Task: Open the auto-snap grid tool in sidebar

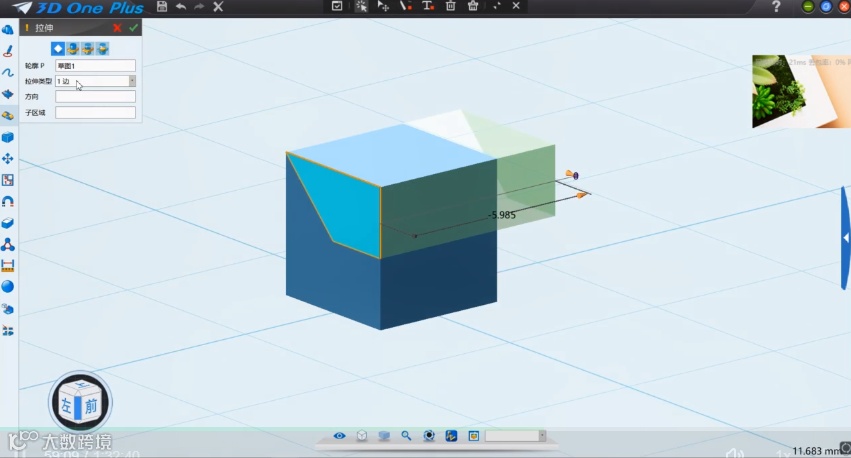Action: coord(8,180)
